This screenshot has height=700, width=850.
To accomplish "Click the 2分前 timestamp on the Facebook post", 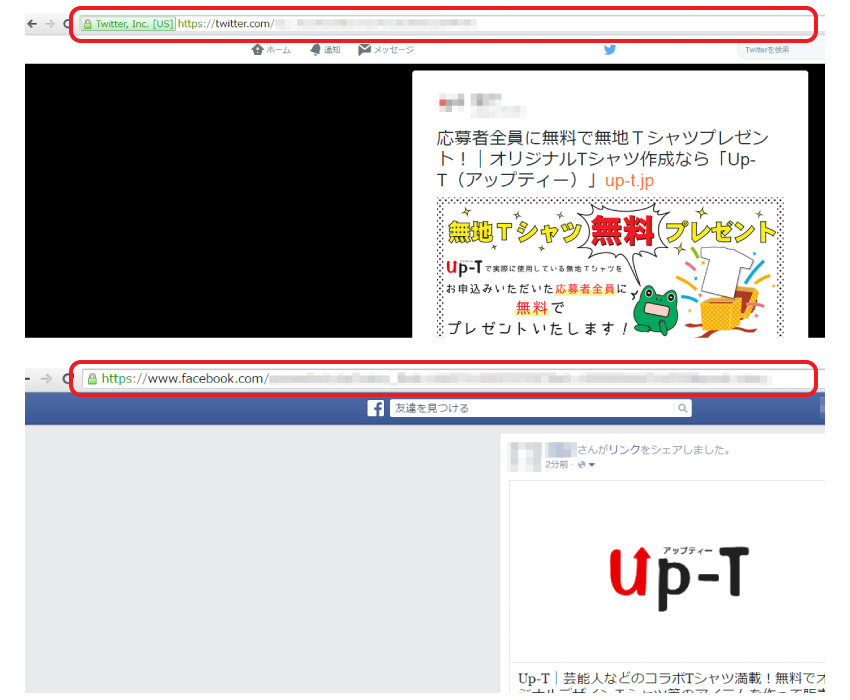I will [556, 465].
